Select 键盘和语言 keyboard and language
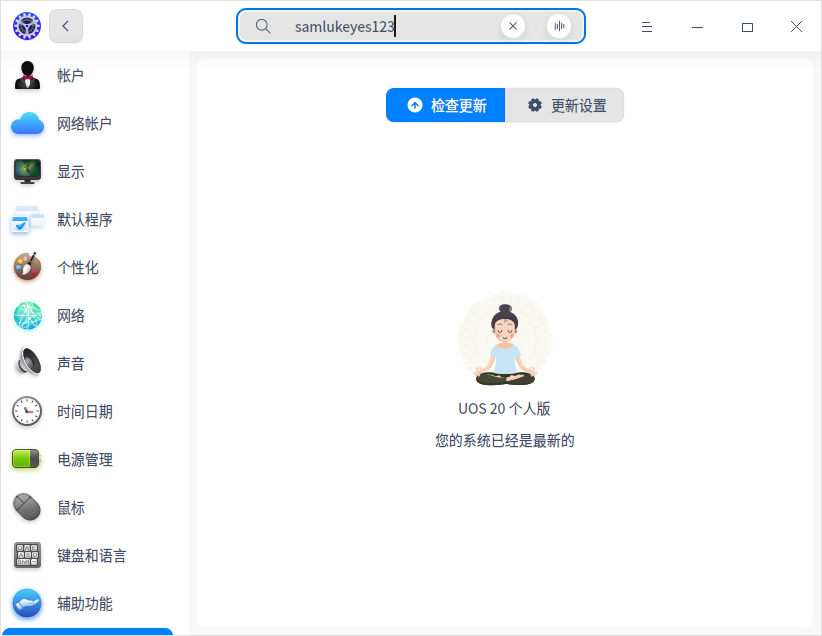This screenshot has width=822, height=636. 88,555
